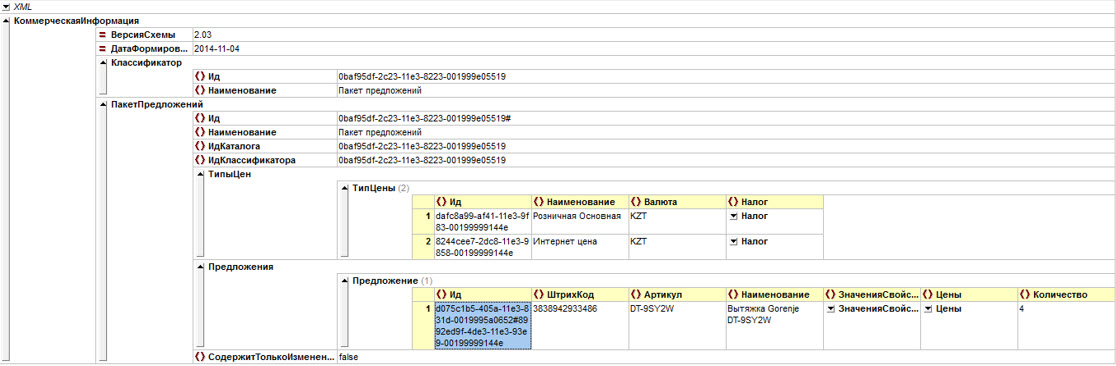Image resolution: width=1116 pixels, height=366 pixels.
Task: Click the Ид cell starting with dafc8a99
Action: point(483,222)
